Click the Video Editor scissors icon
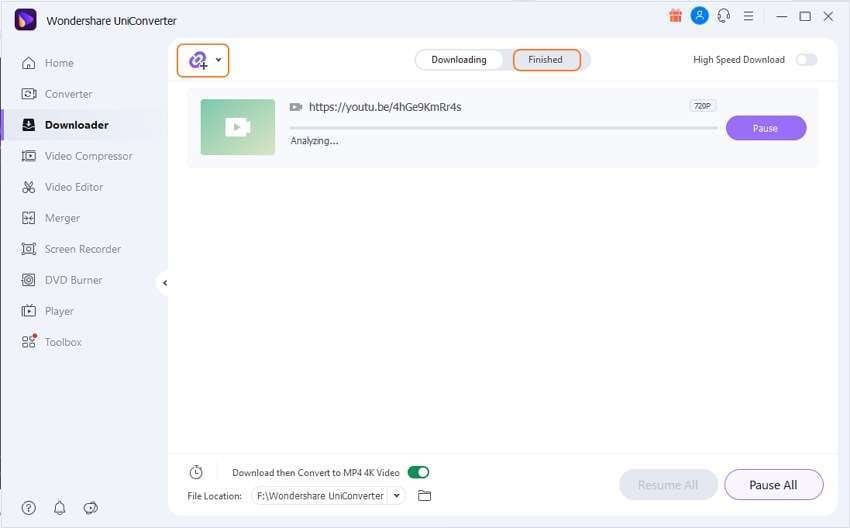850x528 pixels. [x=28, y=187]
